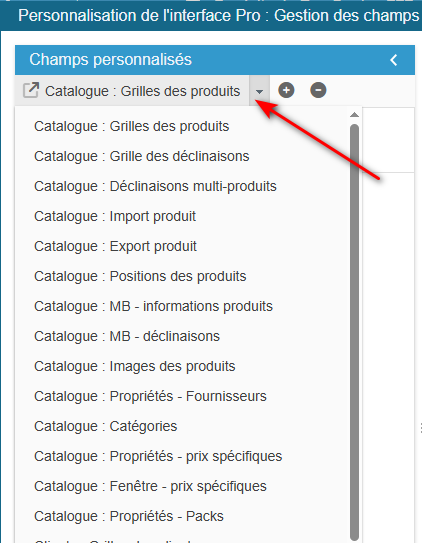Click the minus icon to remove a field
422x543 pixels.
318,90
